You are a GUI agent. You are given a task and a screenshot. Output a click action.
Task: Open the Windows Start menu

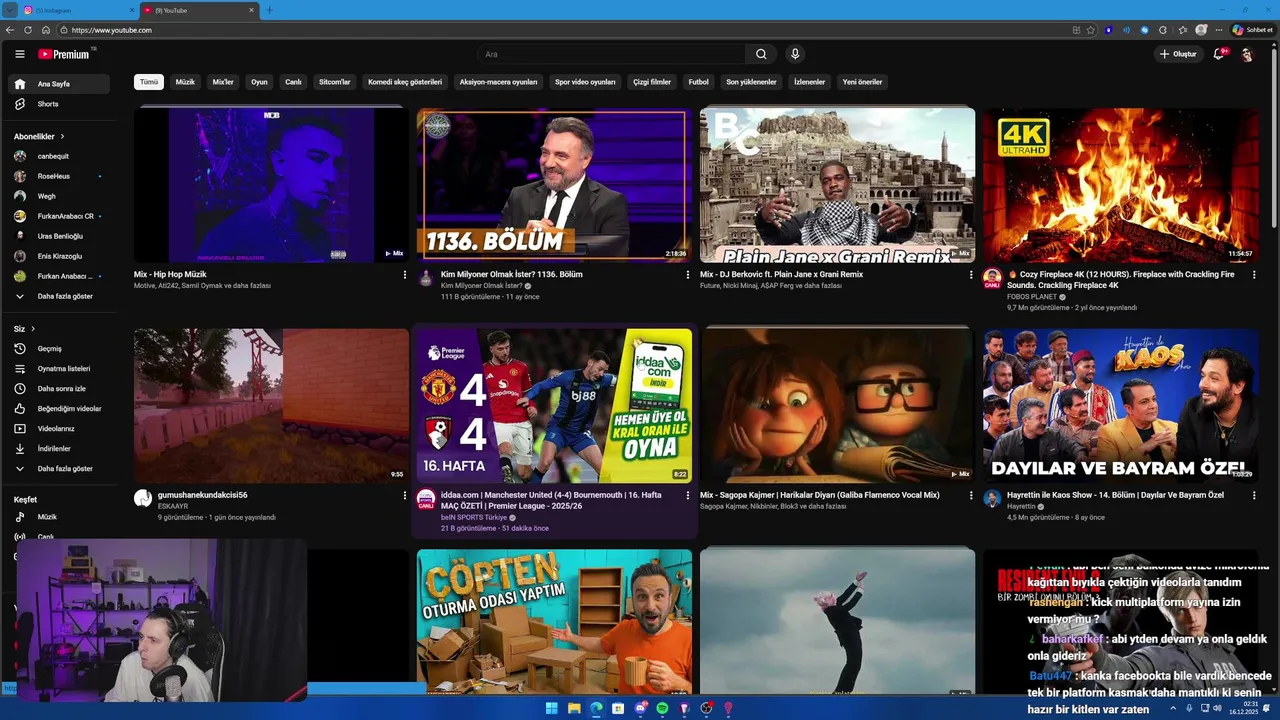point(551,708)
